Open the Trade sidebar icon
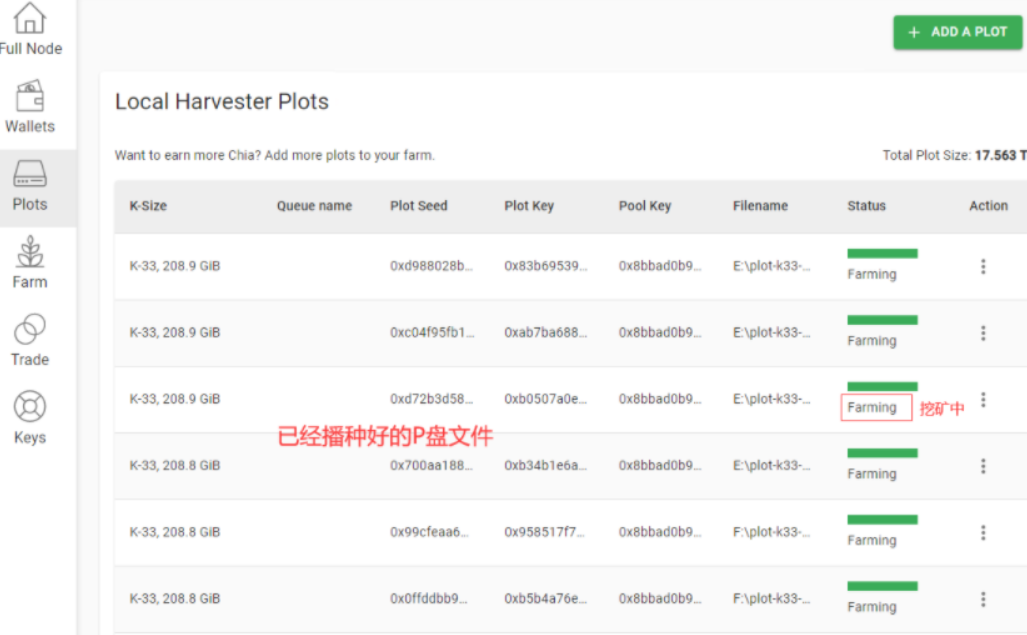Viewport: 1027px width, 635px height. point(30,329)
